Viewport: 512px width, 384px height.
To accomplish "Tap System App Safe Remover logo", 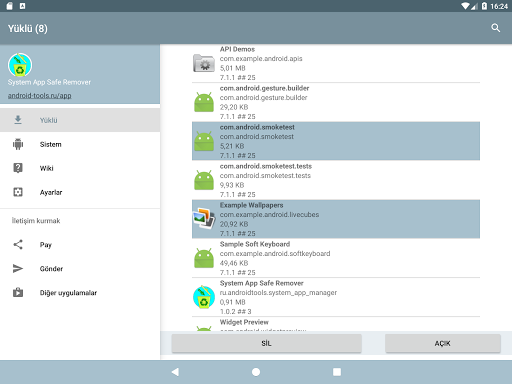I will [20, 65].
